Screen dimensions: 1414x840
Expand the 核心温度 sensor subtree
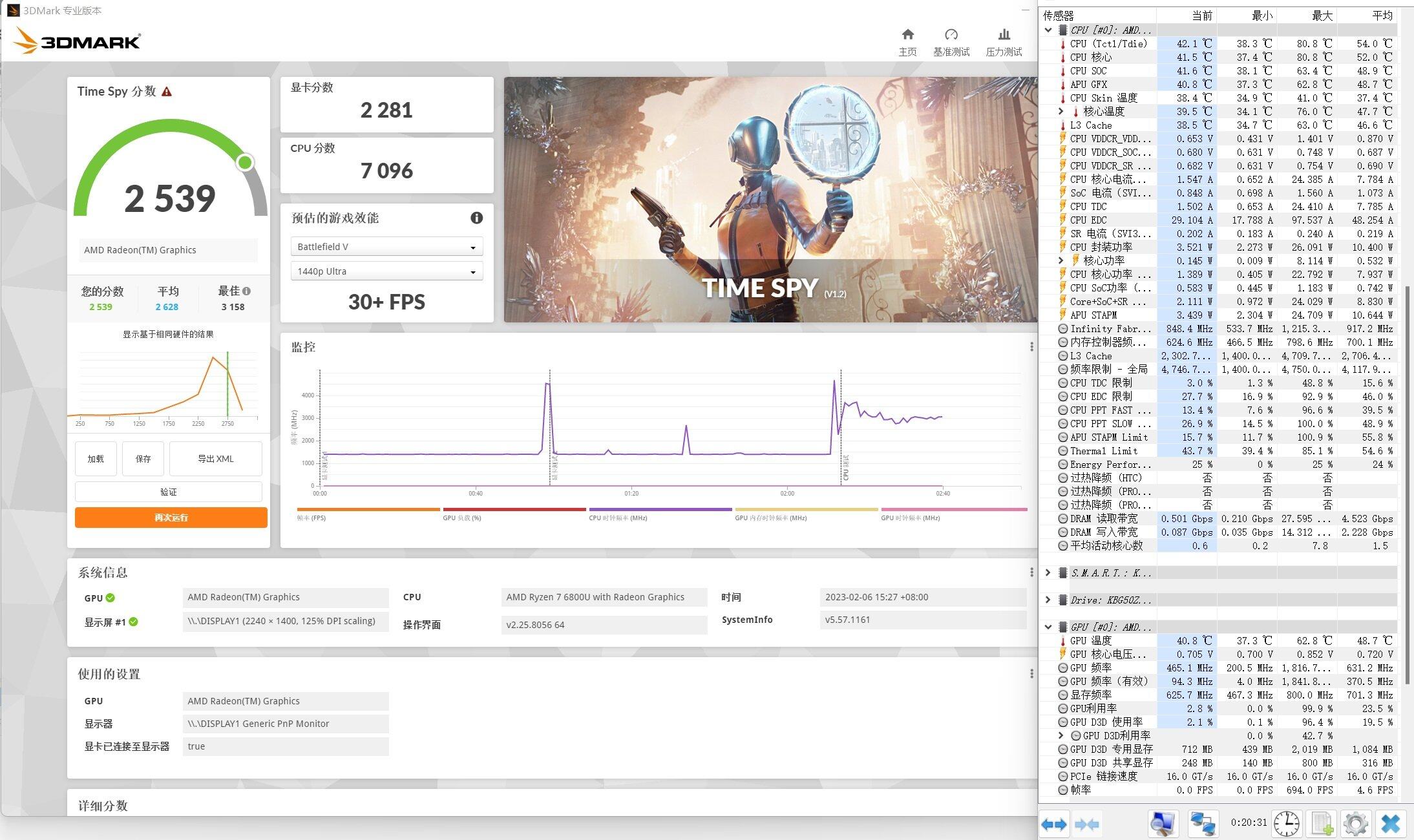coord(1060,111)
